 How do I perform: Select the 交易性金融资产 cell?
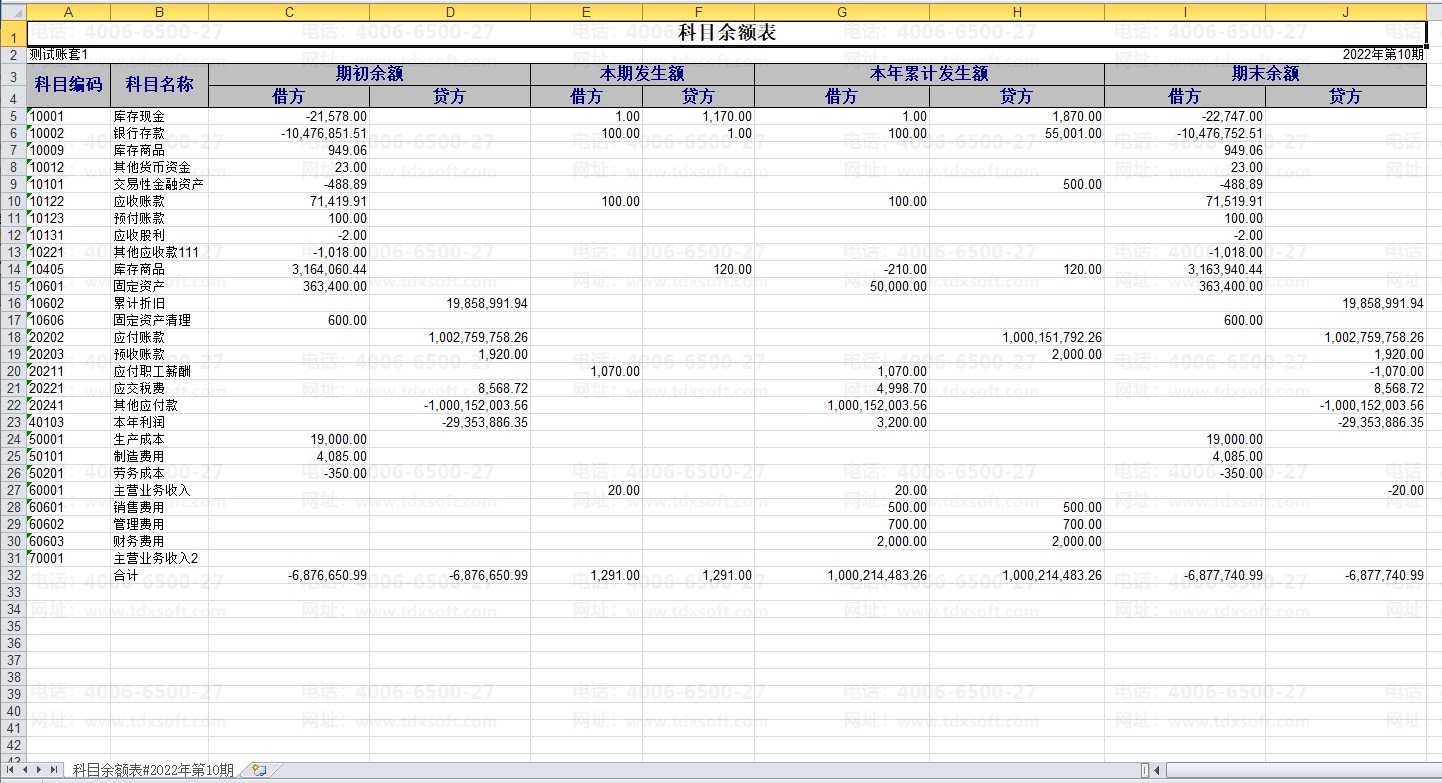point(160,184)
